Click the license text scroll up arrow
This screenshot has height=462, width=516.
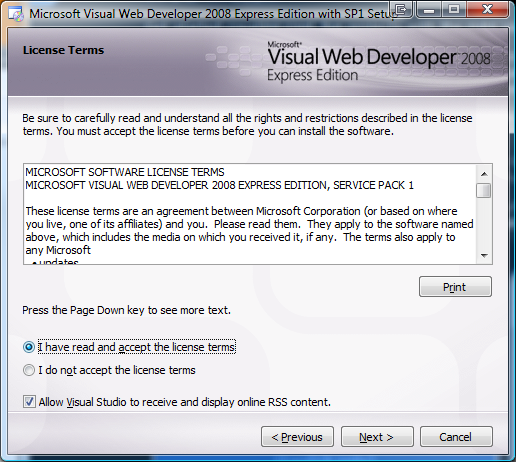tap(484, 174)
